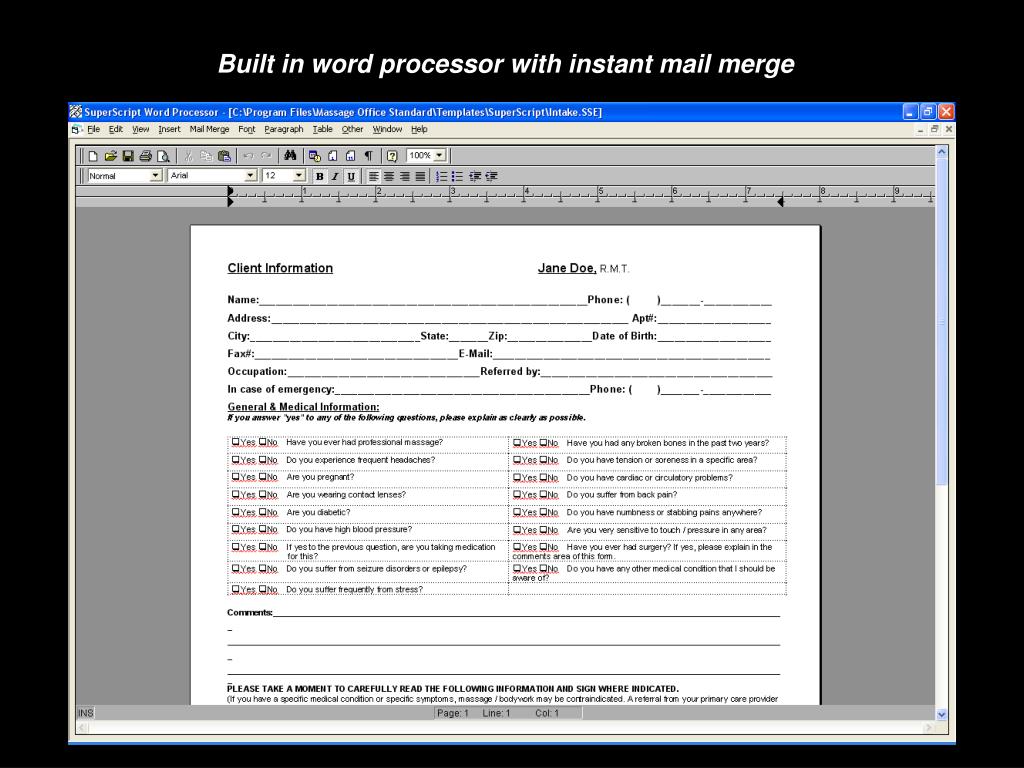The width and height of the screenshot is (1024, 768).
Task: Open the Edit menu
Action: (x=116, y=129)
